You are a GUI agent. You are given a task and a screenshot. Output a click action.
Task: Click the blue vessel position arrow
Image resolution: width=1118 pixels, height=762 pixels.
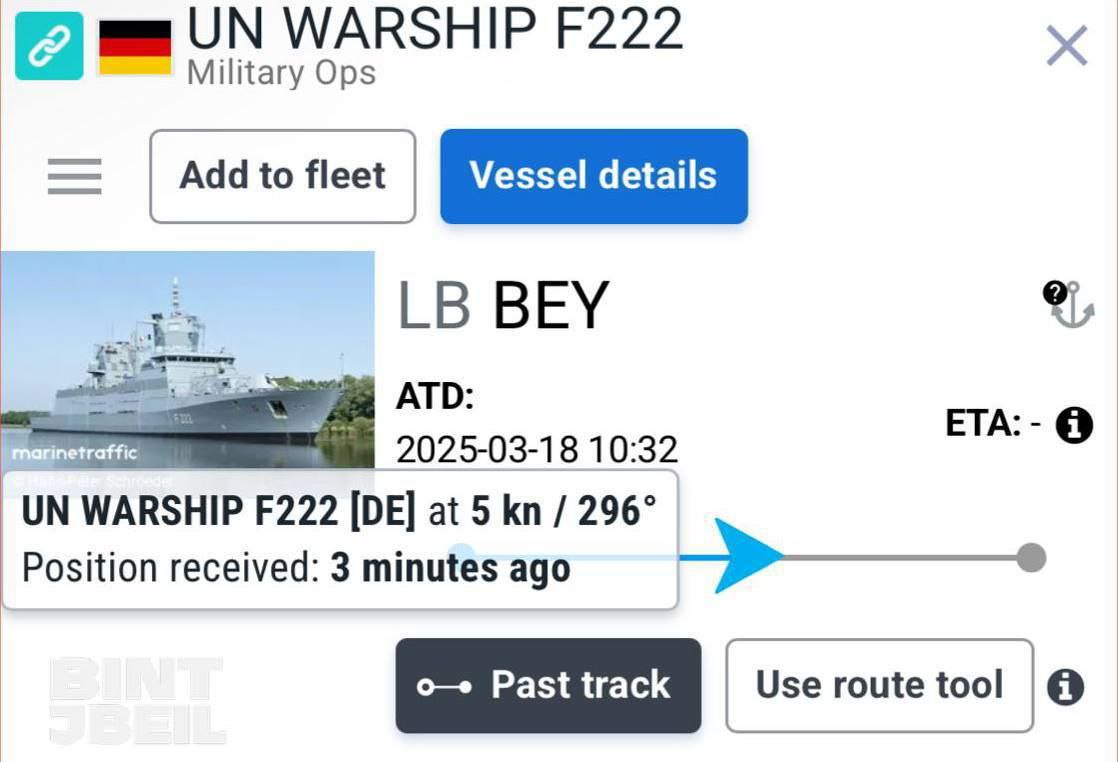[x=747, y=556]
